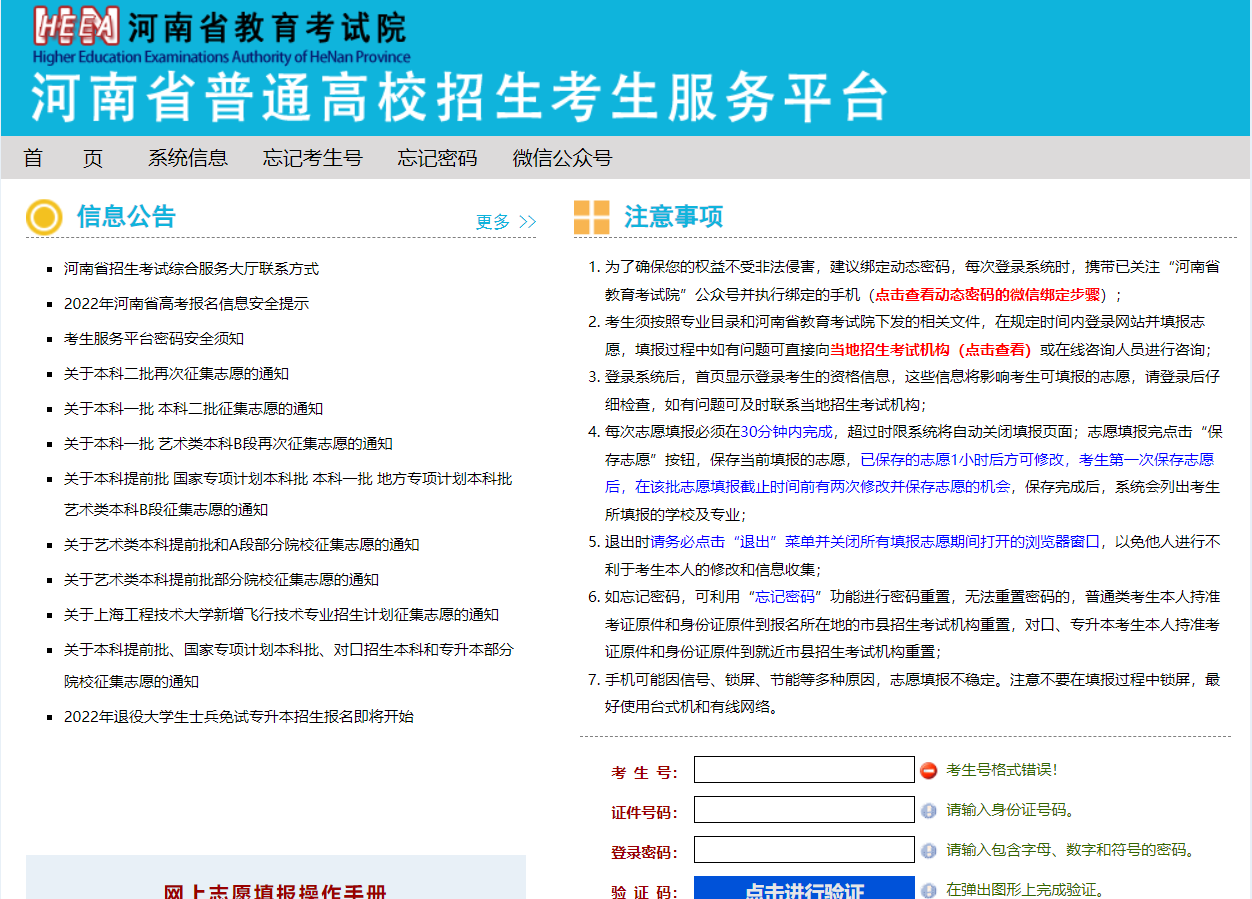Focus the 证件号码 input field
The height and width of the screenshot is (899, 1252).
point(803,810)
